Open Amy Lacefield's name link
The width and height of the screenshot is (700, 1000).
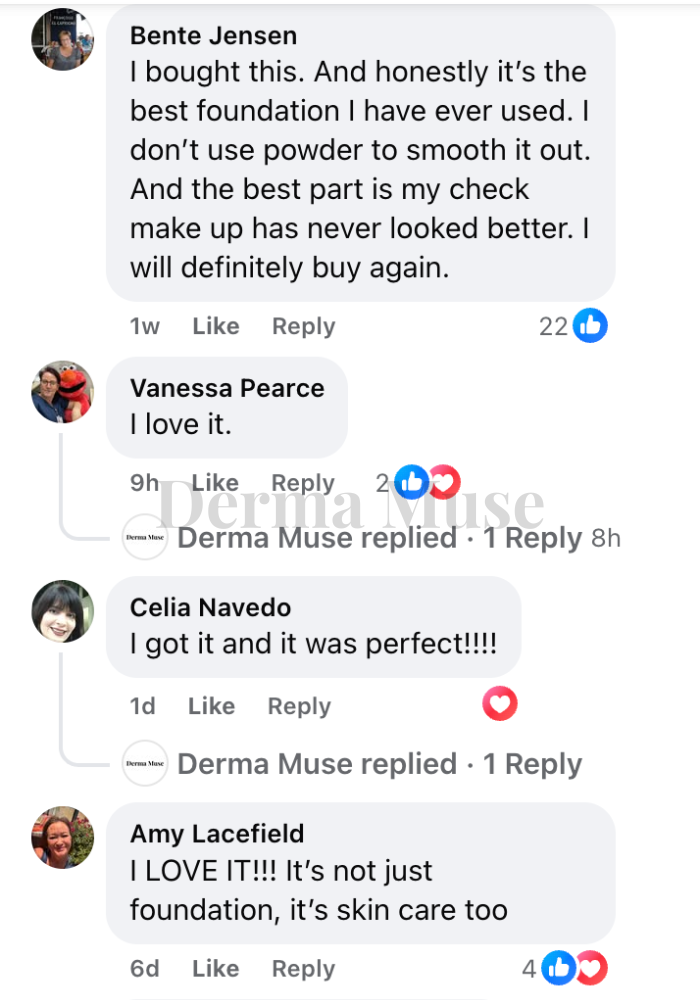pyautogui.click(x=217, y=833)
